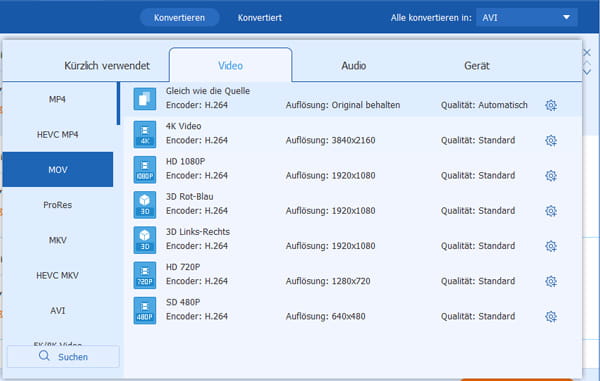The width and height of the screenshot is (600, 381).
Task: Select HEVC MP4 format in the sidebar
Action: tap(57, 135)
